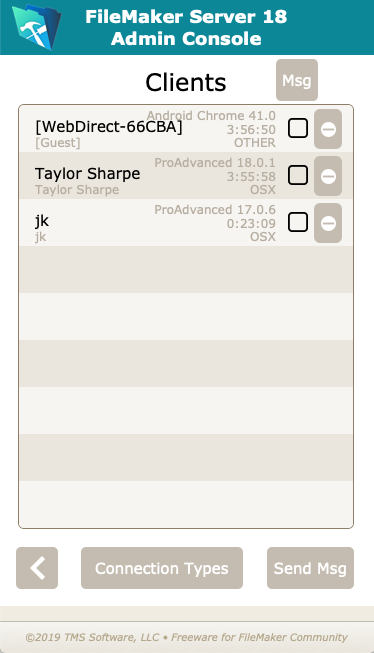The image size is (374, 653).
Task: Open Connection Types
Action: [x=162, y=568]
